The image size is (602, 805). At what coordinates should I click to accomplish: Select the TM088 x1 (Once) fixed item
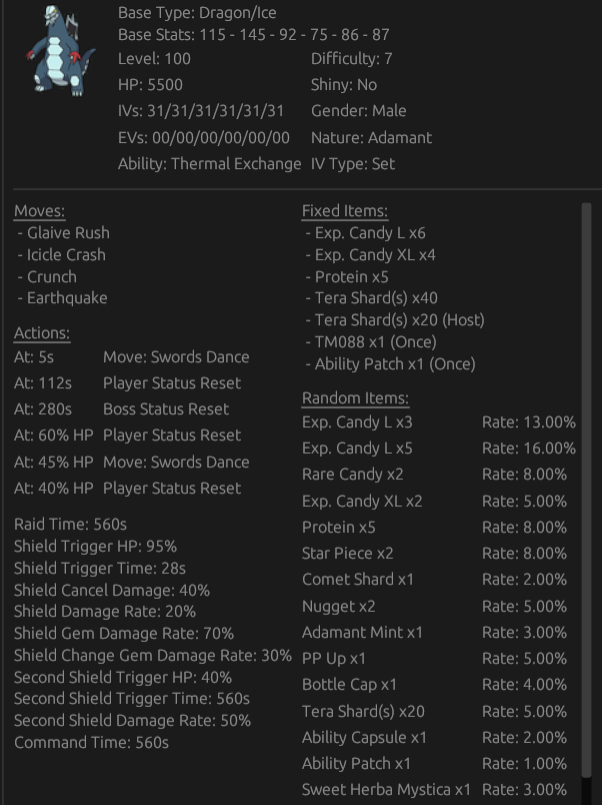pyautogui.click(x=371, y=342)
